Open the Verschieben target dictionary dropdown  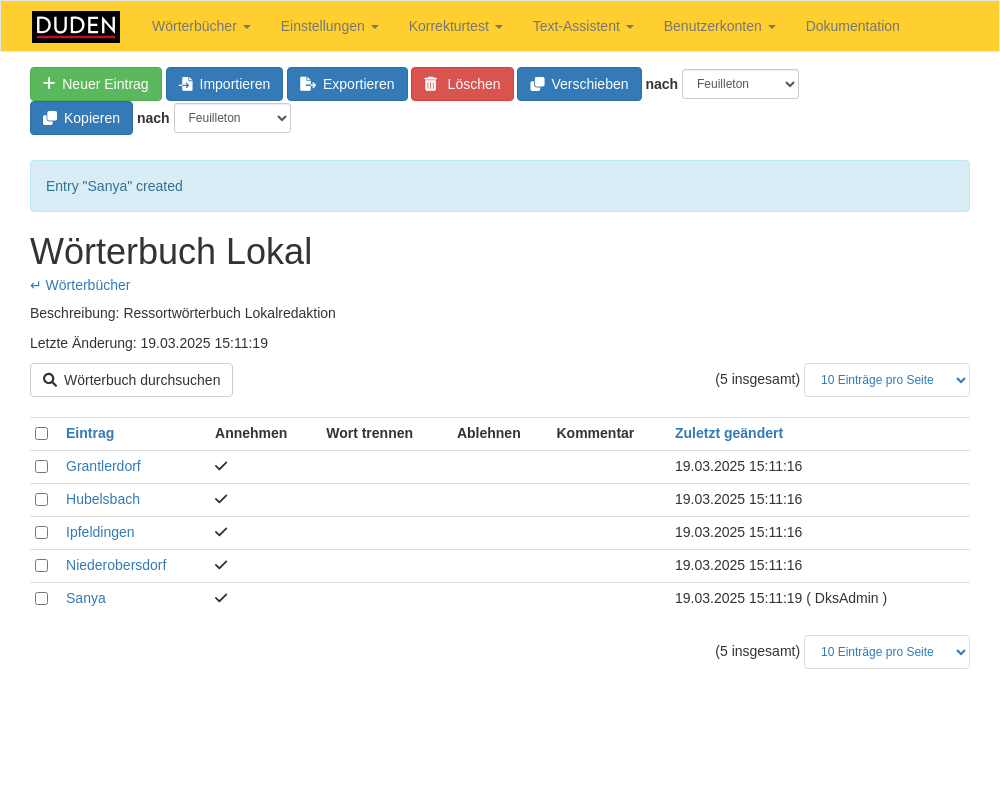[x=740, y=84]
